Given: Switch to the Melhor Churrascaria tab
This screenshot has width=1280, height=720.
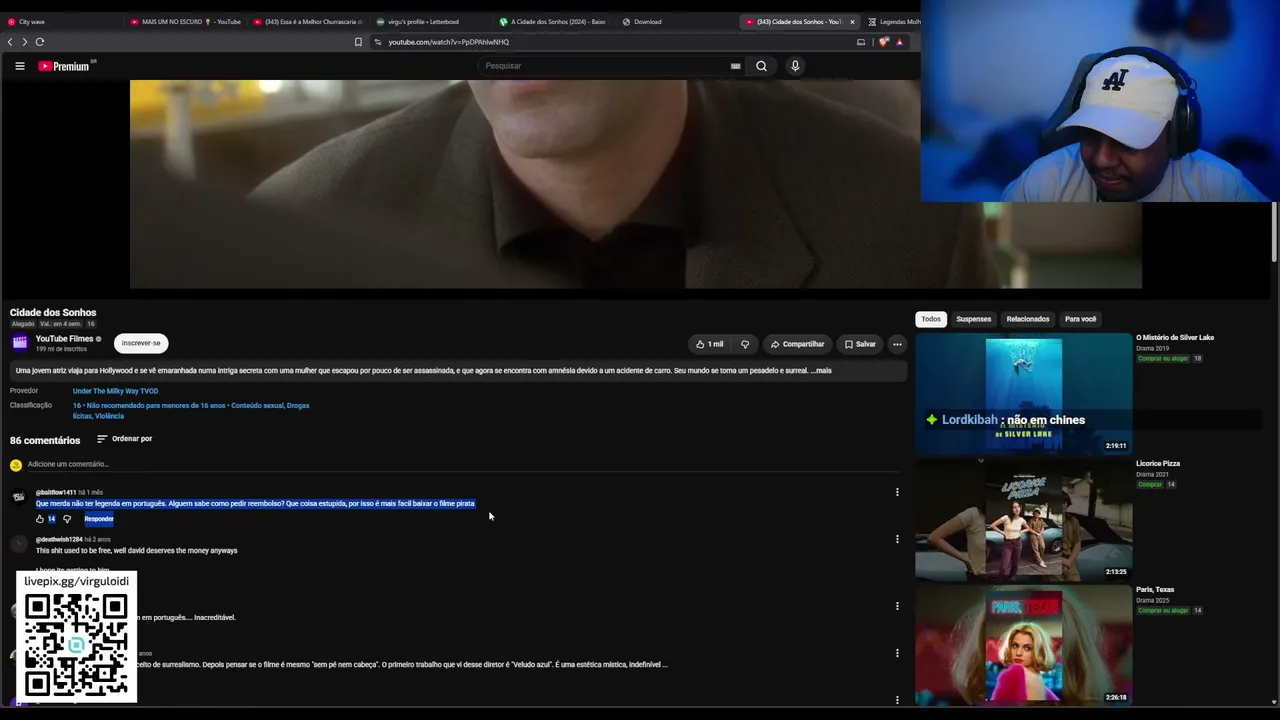Looking at the screenshot, I should [x=309, y=22].
